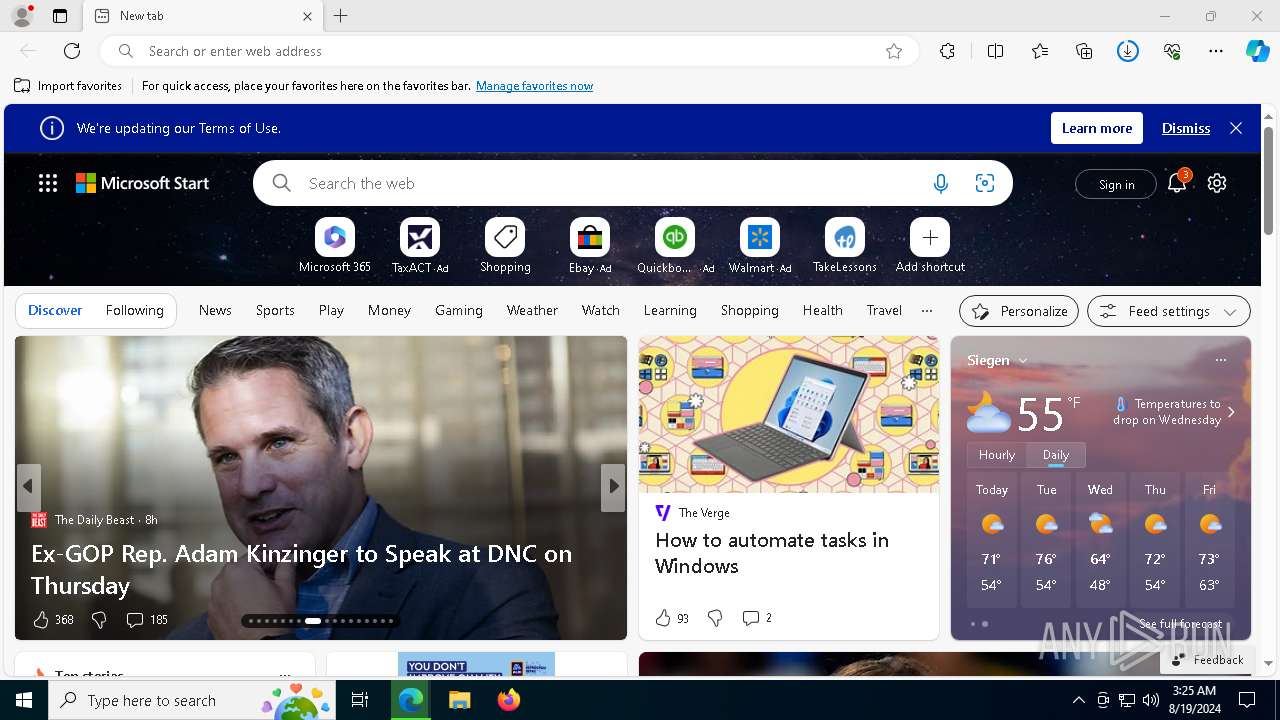Open visual search camera icon
Screen dimensions: 1280x720
(x=985, y=183)
